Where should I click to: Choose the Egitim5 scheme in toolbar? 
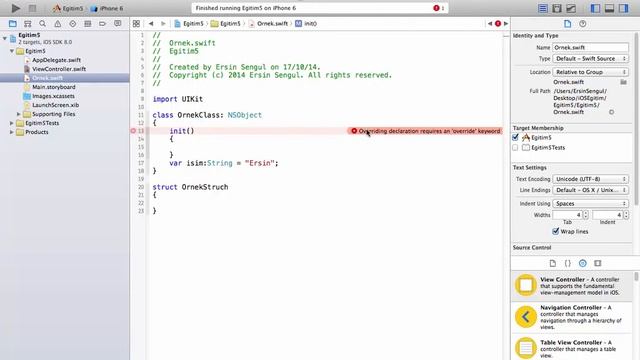pos(68,8)
